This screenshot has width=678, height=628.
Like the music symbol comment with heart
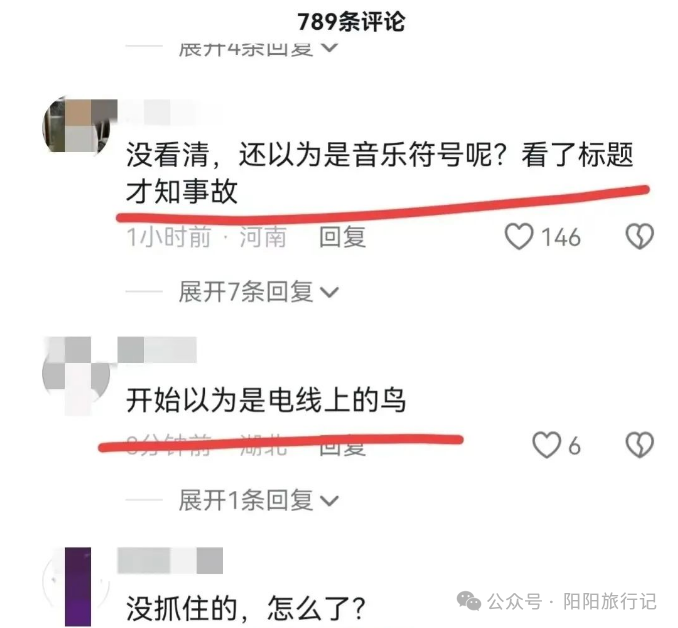tap(519, 237)
